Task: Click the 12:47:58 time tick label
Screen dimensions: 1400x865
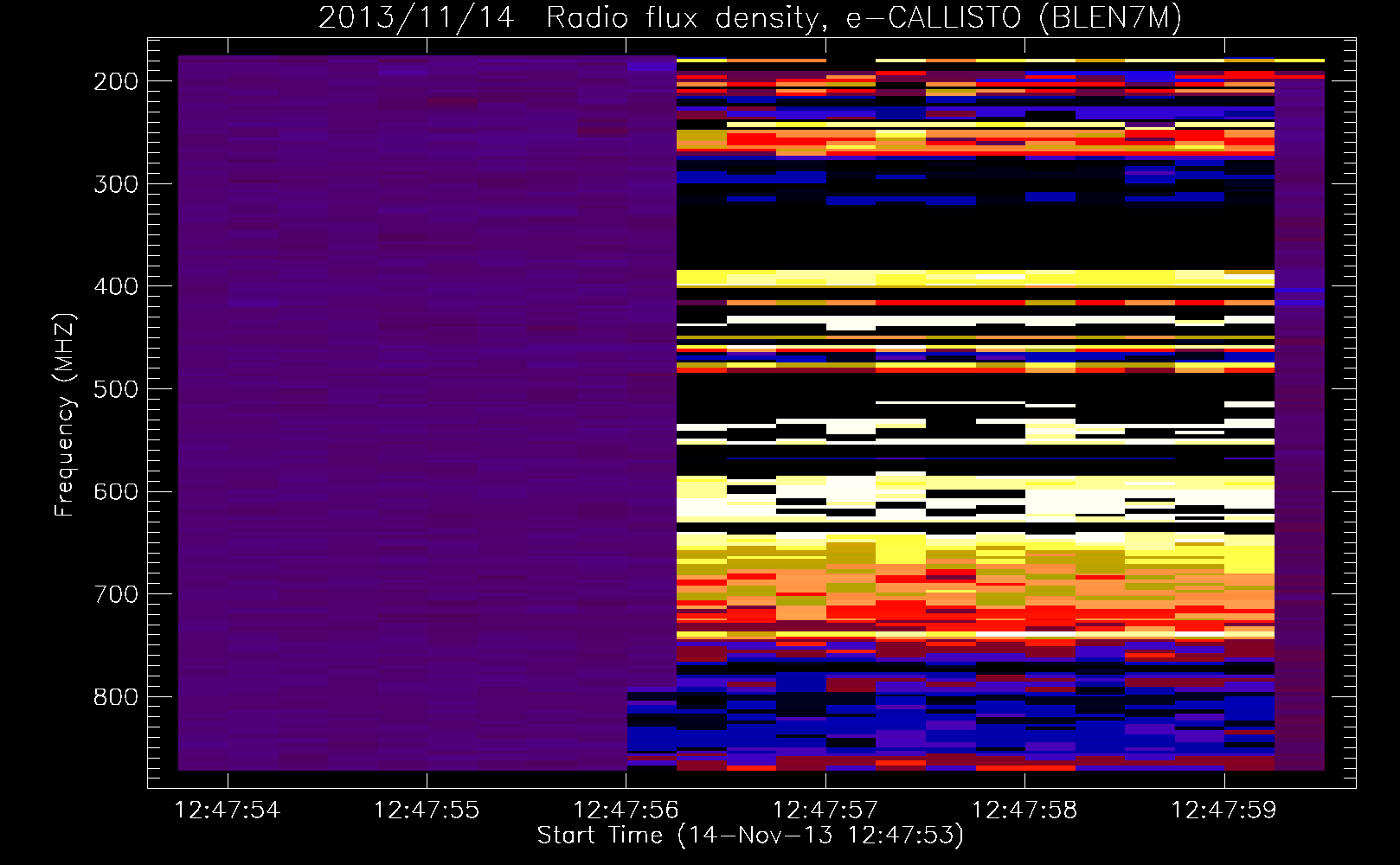Action: [1024, 811]
